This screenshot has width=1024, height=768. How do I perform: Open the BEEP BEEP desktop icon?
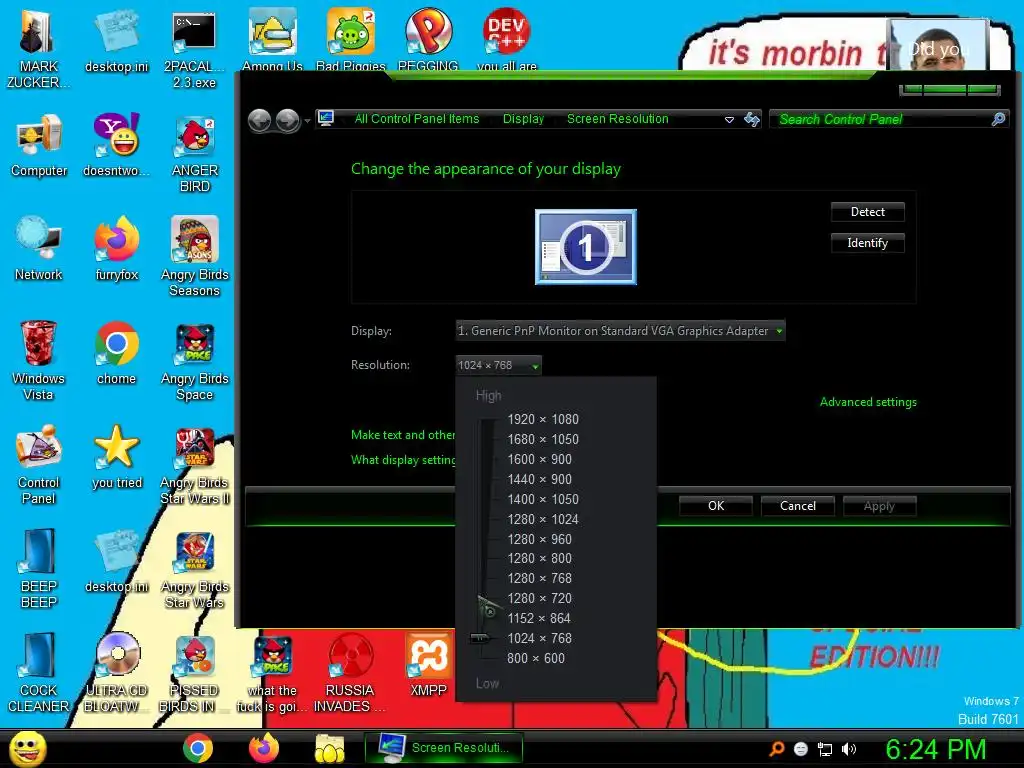coord(38,568)
